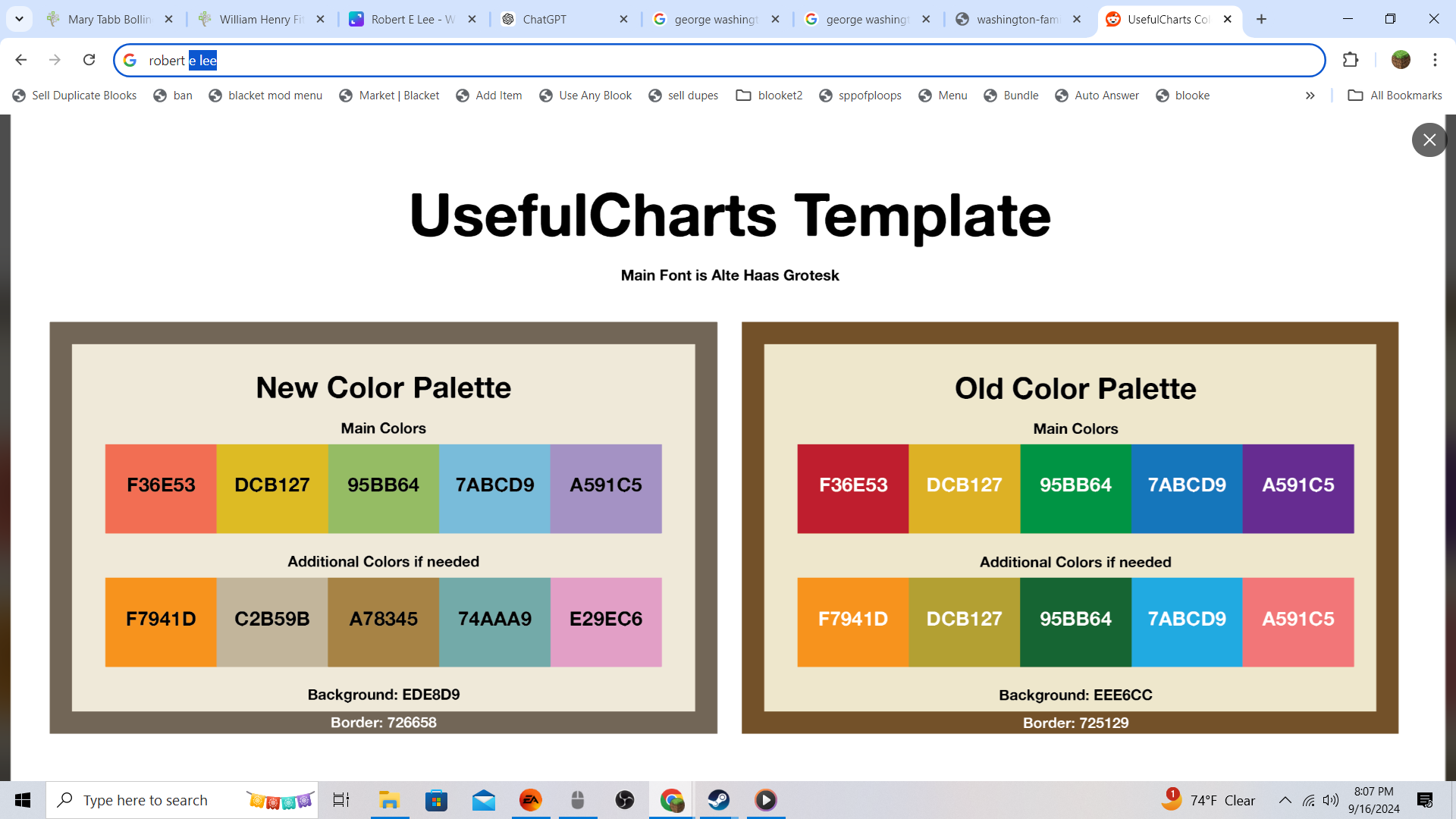Open the Chrome profile avatar
This screenshot has height=819, width=1456.
(x=1401, y=60)
